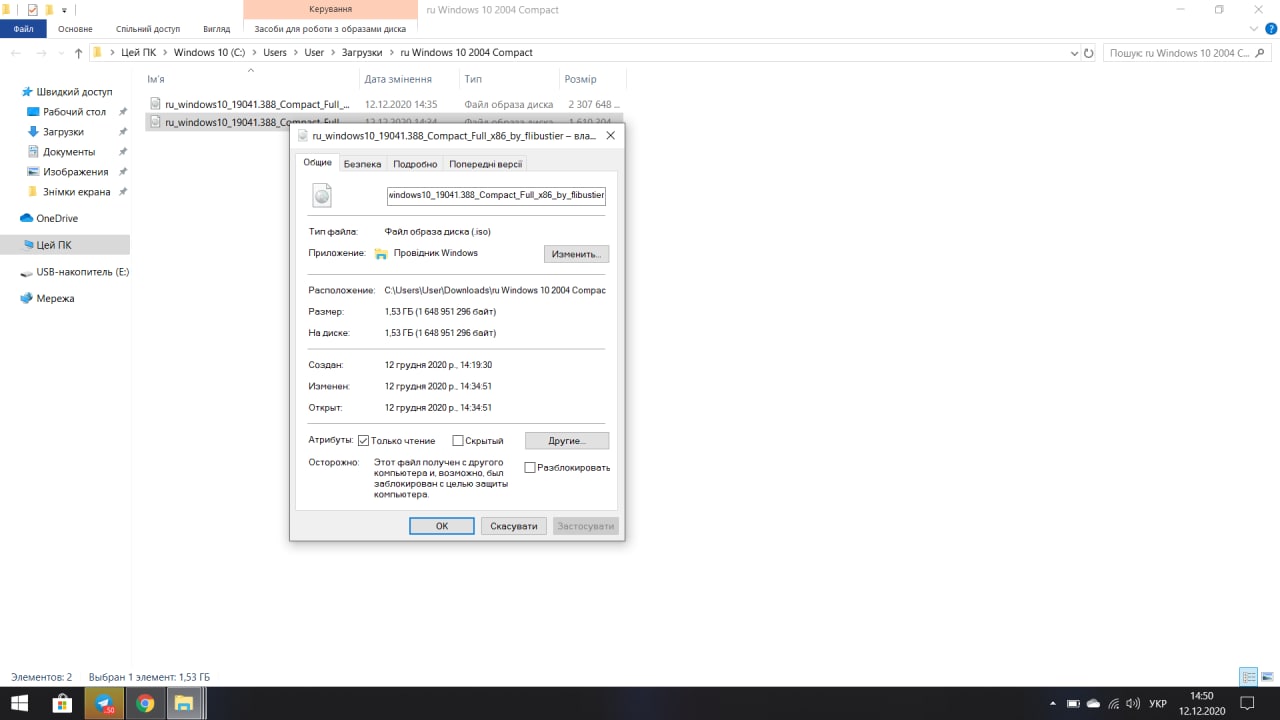Switch to details view layout icon
The width and height of the screenshot is (1280, 720).
pos(1248,677)
